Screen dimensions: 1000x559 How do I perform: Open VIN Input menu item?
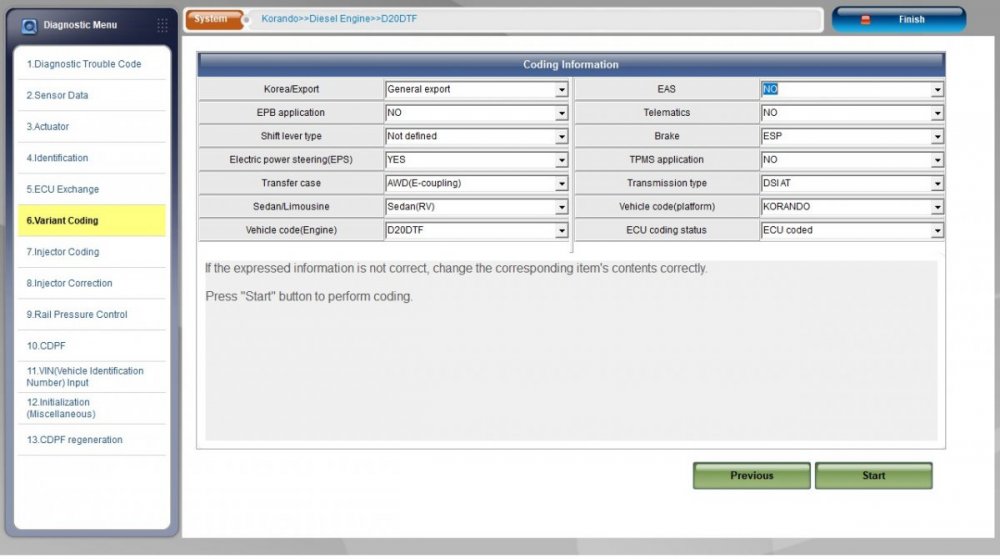[x=92, y=377]
